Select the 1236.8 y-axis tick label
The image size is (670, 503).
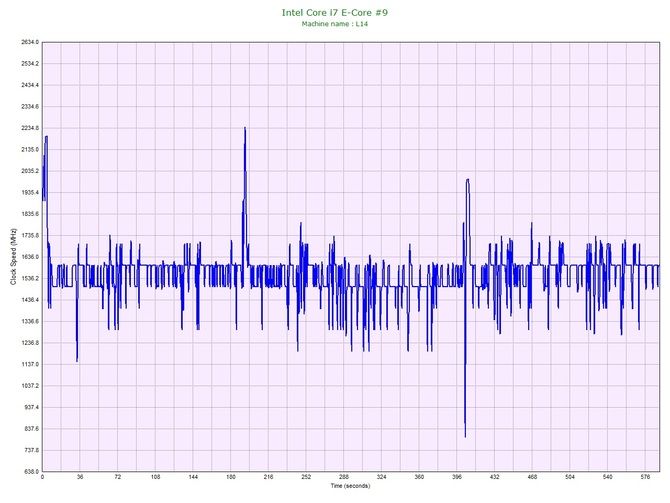tap(30, 343)
